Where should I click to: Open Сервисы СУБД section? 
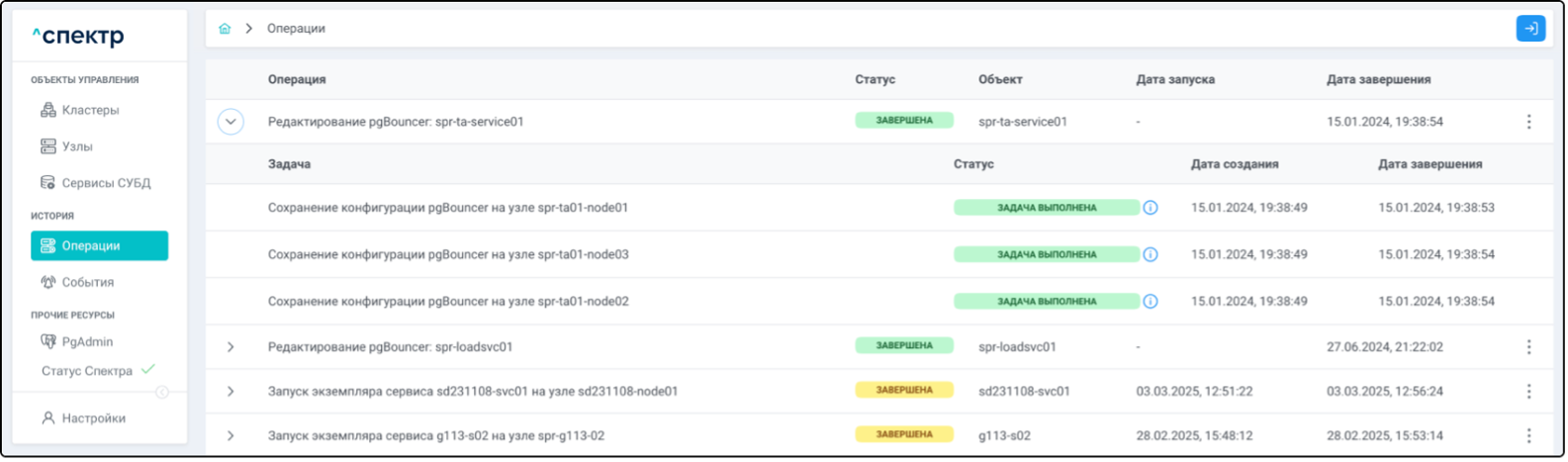click(106, 183)
